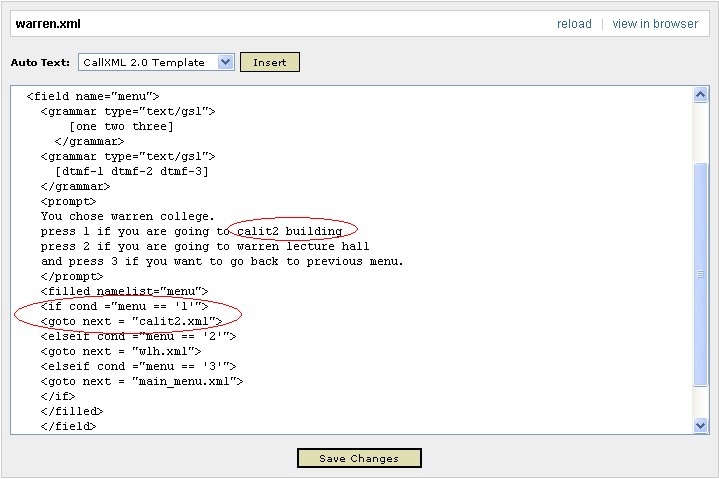Image resolution: width=719 pixels, height=479 pixels.
Task: Click the Save Changes button
Action: [x=359, y=458]
